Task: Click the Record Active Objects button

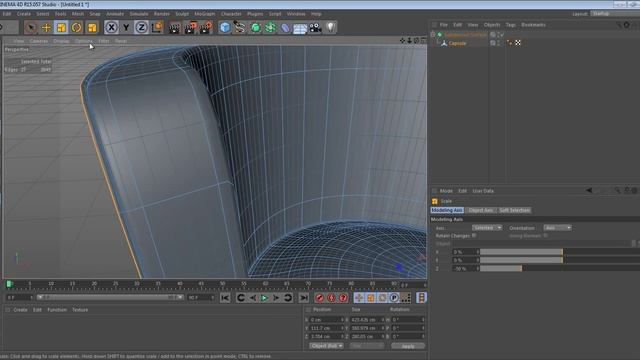Action: pos(320,298)
